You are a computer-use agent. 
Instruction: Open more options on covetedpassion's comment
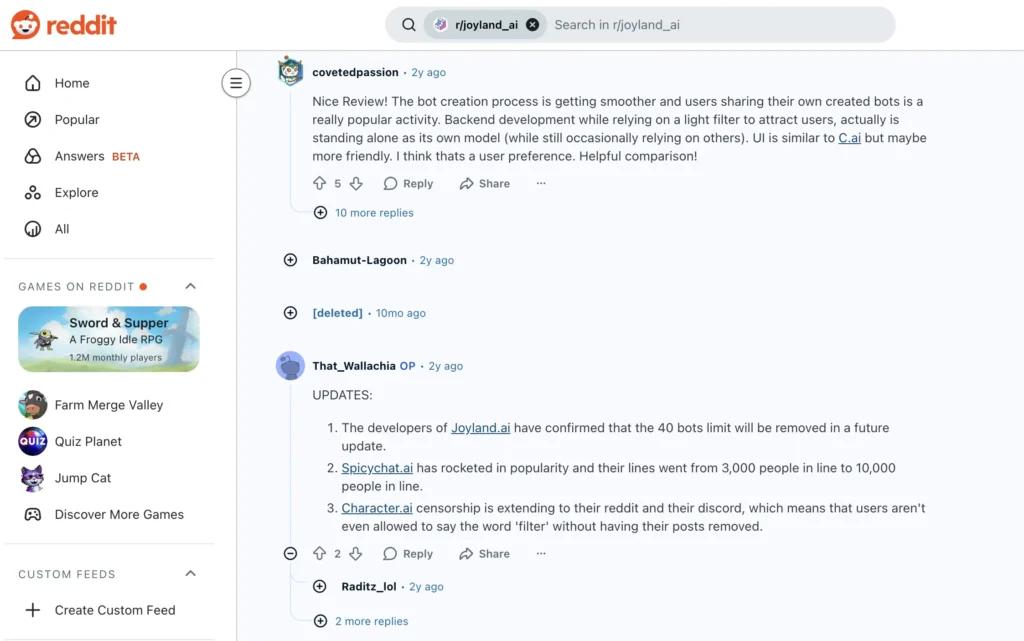click(541, 184)
